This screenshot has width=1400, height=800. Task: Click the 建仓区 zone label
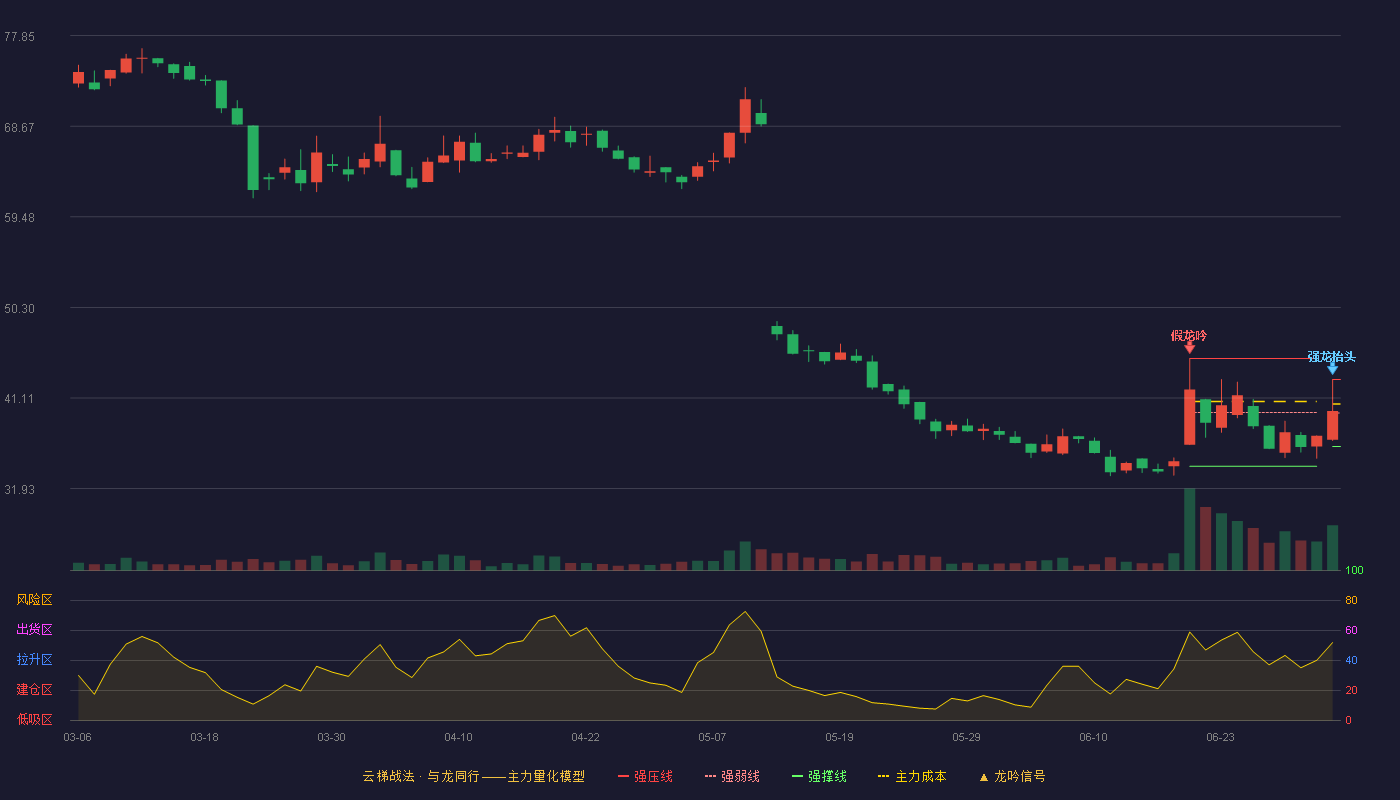pos(34,690)
